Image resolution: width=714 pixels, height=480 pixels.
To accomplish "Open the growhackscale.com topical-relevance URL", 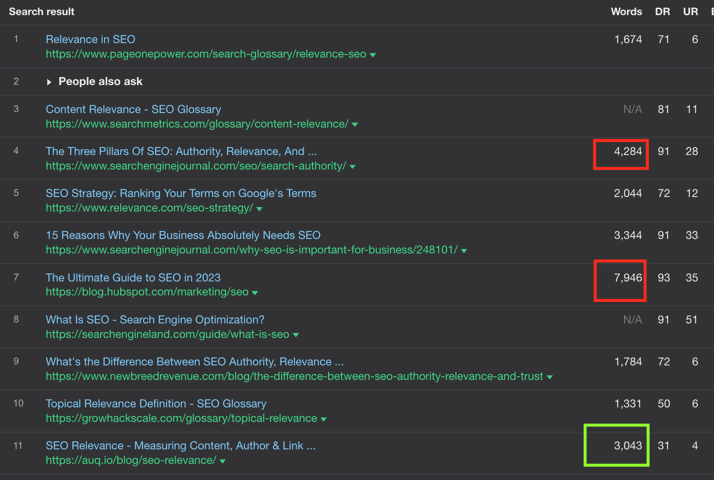I will click(x=181, y=418).
